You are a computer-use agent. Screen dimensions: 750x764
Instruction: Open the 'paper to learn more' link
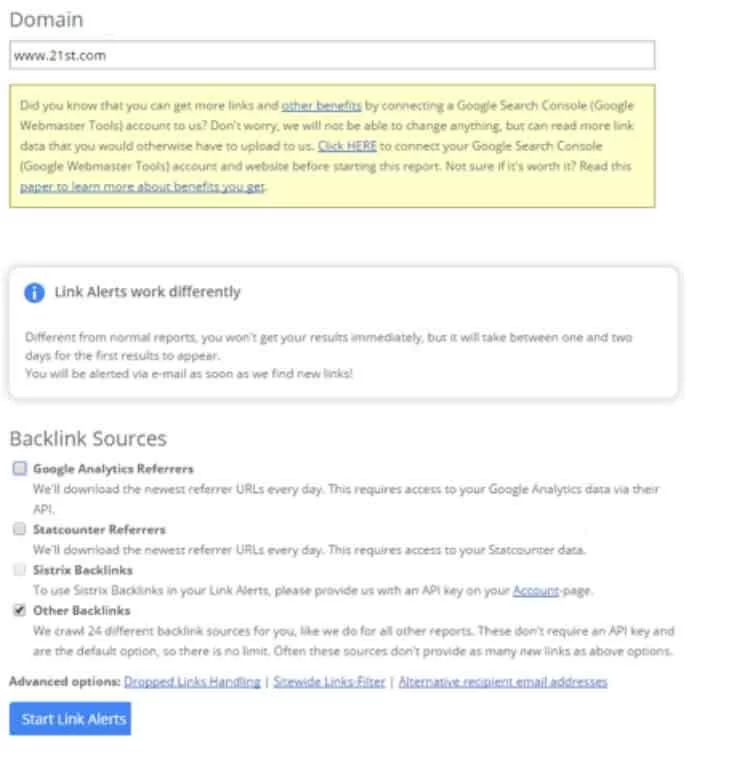click(x=140, y=187)
